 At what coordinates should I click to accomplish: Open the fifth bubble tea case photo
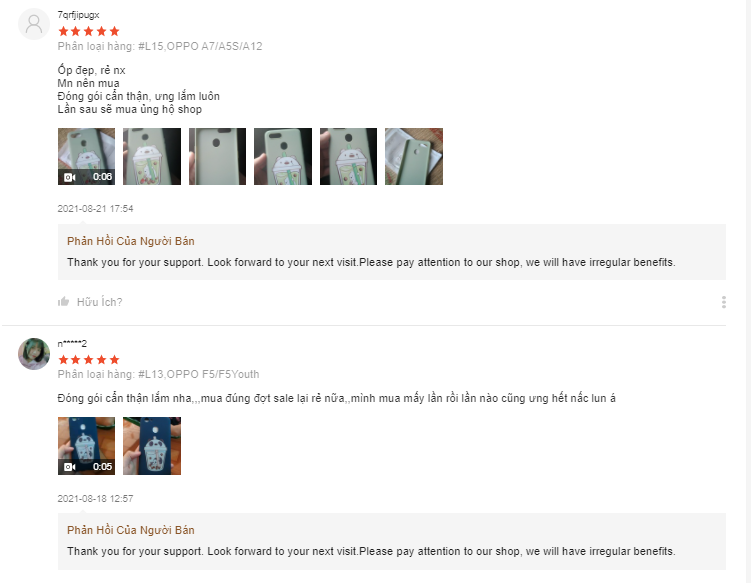tap(348, 156)
